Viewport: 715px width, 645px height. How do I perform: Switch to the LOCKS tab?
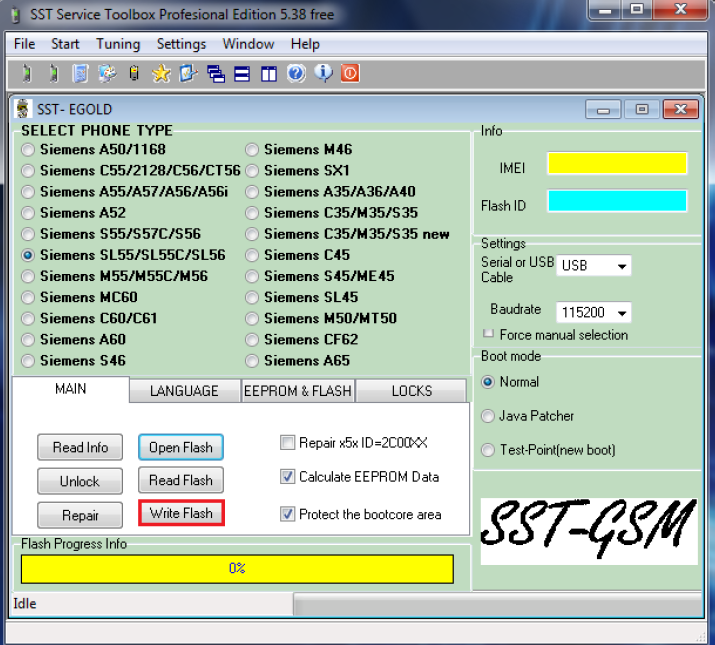pyautogui.click(x=411, y=391)
